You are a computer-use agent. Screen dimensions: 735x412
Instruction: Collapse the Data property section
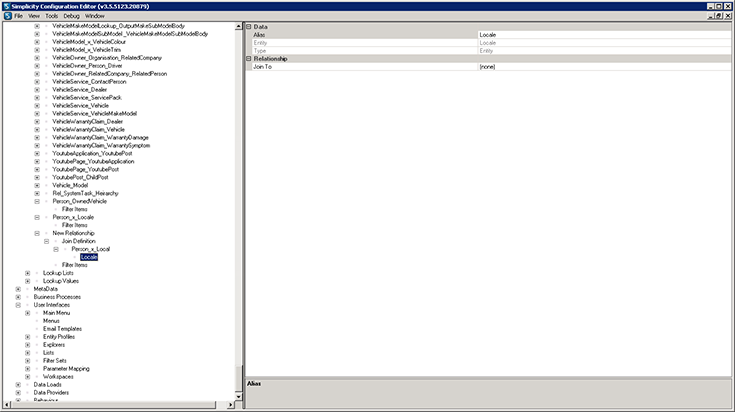click(249, 27)
